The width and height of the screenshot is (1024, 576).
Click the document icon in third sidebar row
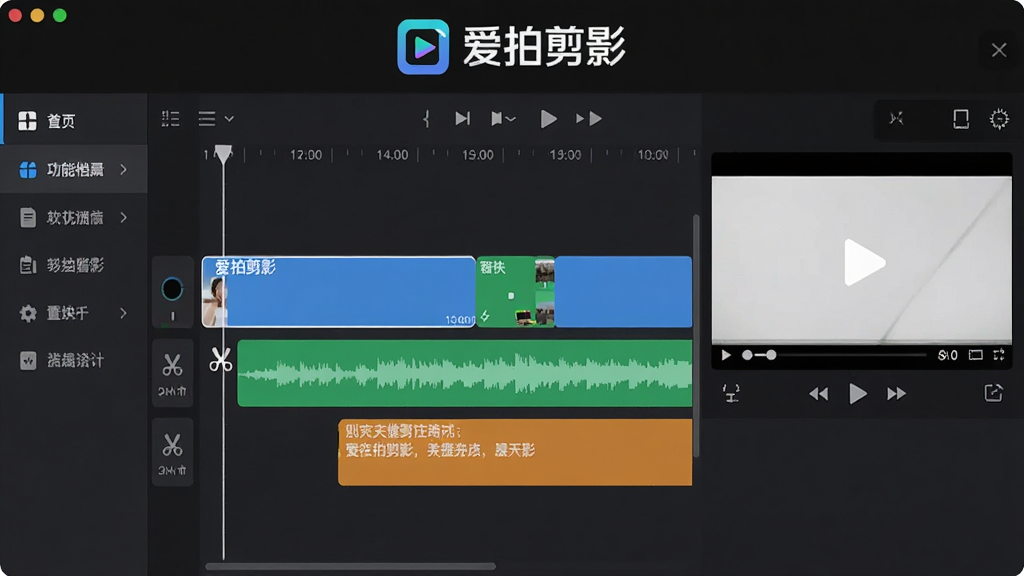[27, 217]
